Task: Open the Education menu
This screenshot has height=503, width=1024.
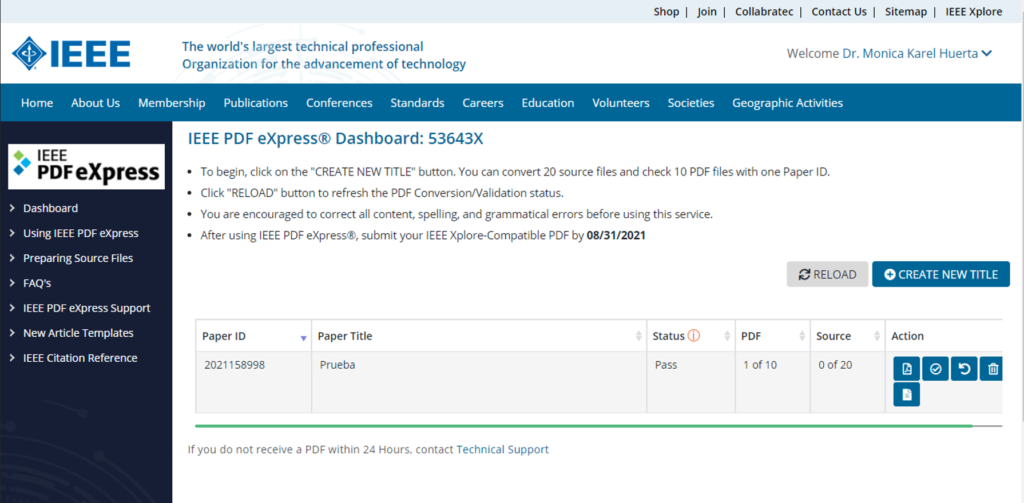Action: tap(548, 103)
